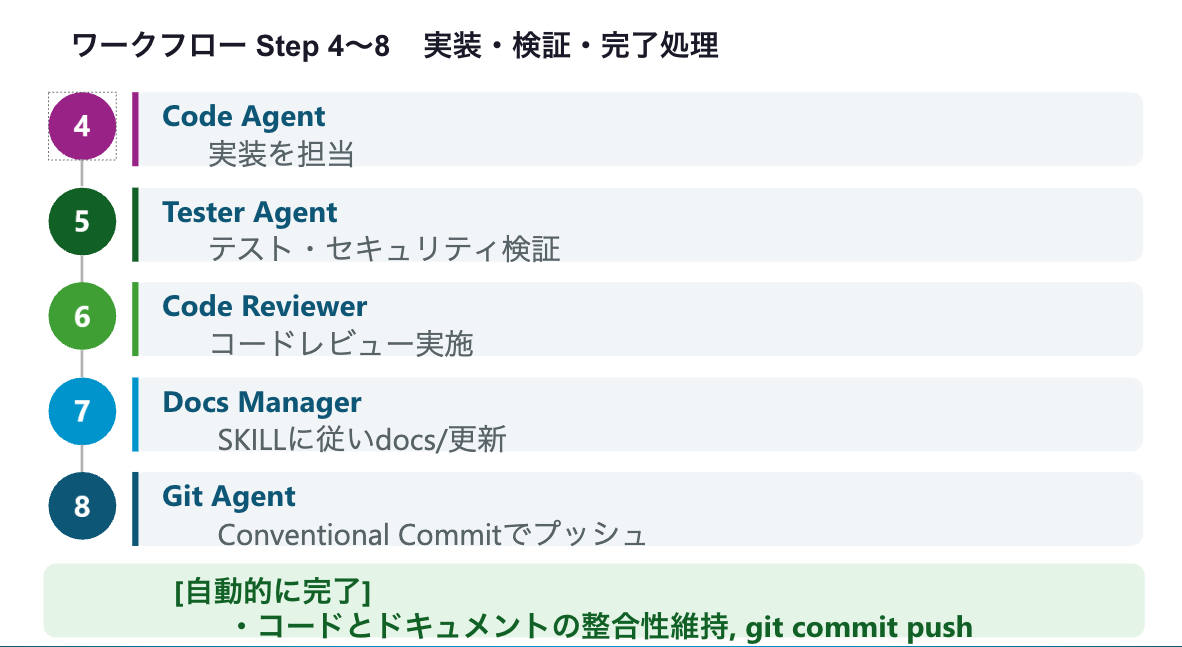The height and width of the screenshot is (647, 1182).
Task: Select the git commit push summary line
Action: [604, 627]
